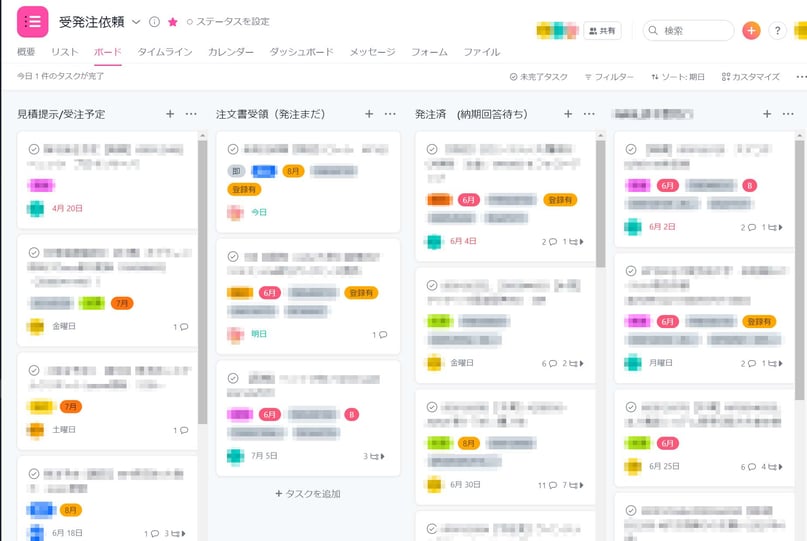Open fourth blurred column options ellipsis

point(788,114)
